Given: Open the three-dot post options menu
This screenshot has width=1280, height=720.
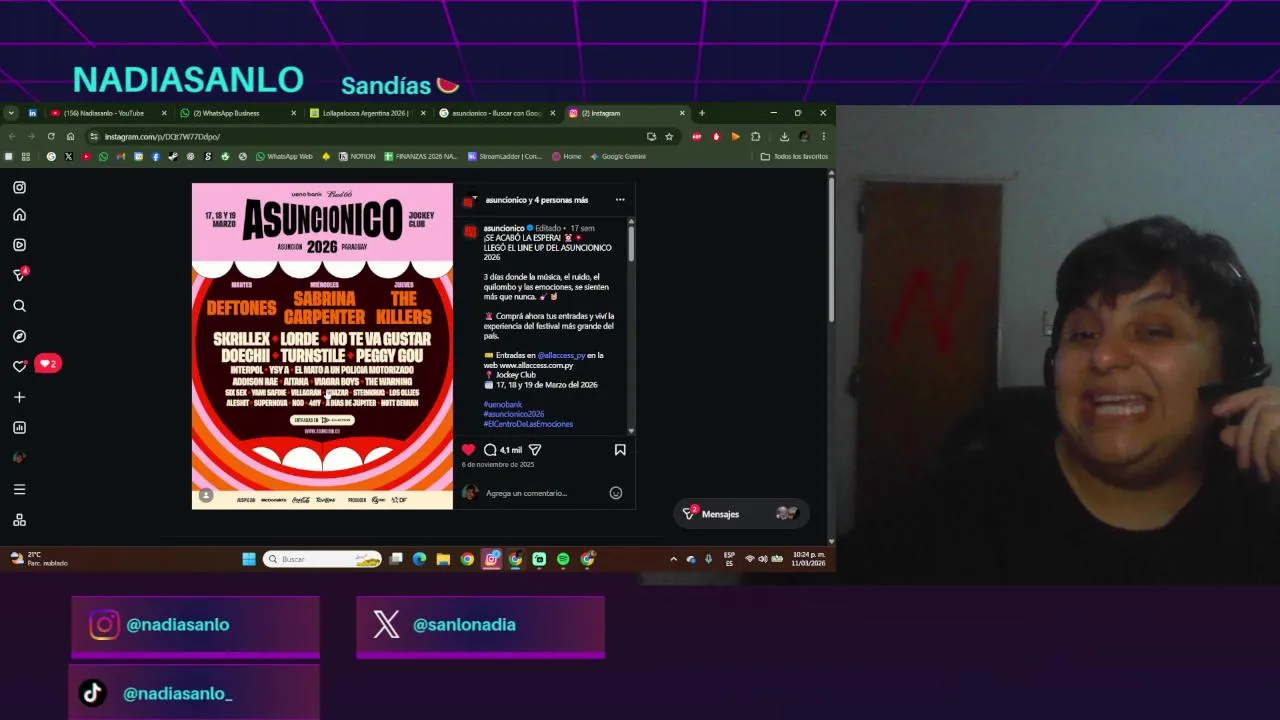Looking at the screenshot, I should point(620,200).
